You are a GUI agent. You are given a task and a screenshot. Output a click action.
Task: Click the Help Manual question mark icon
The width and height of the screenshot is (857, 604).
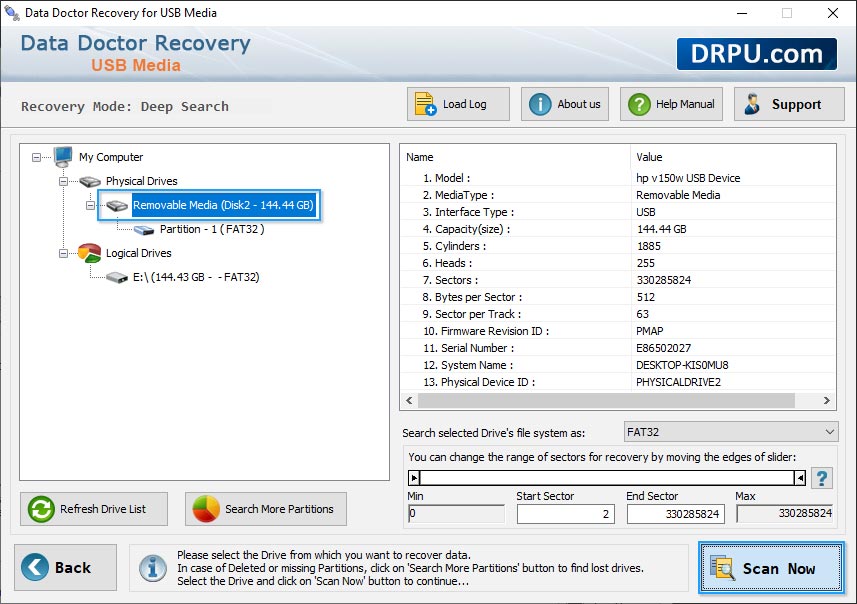click(639, 104)
